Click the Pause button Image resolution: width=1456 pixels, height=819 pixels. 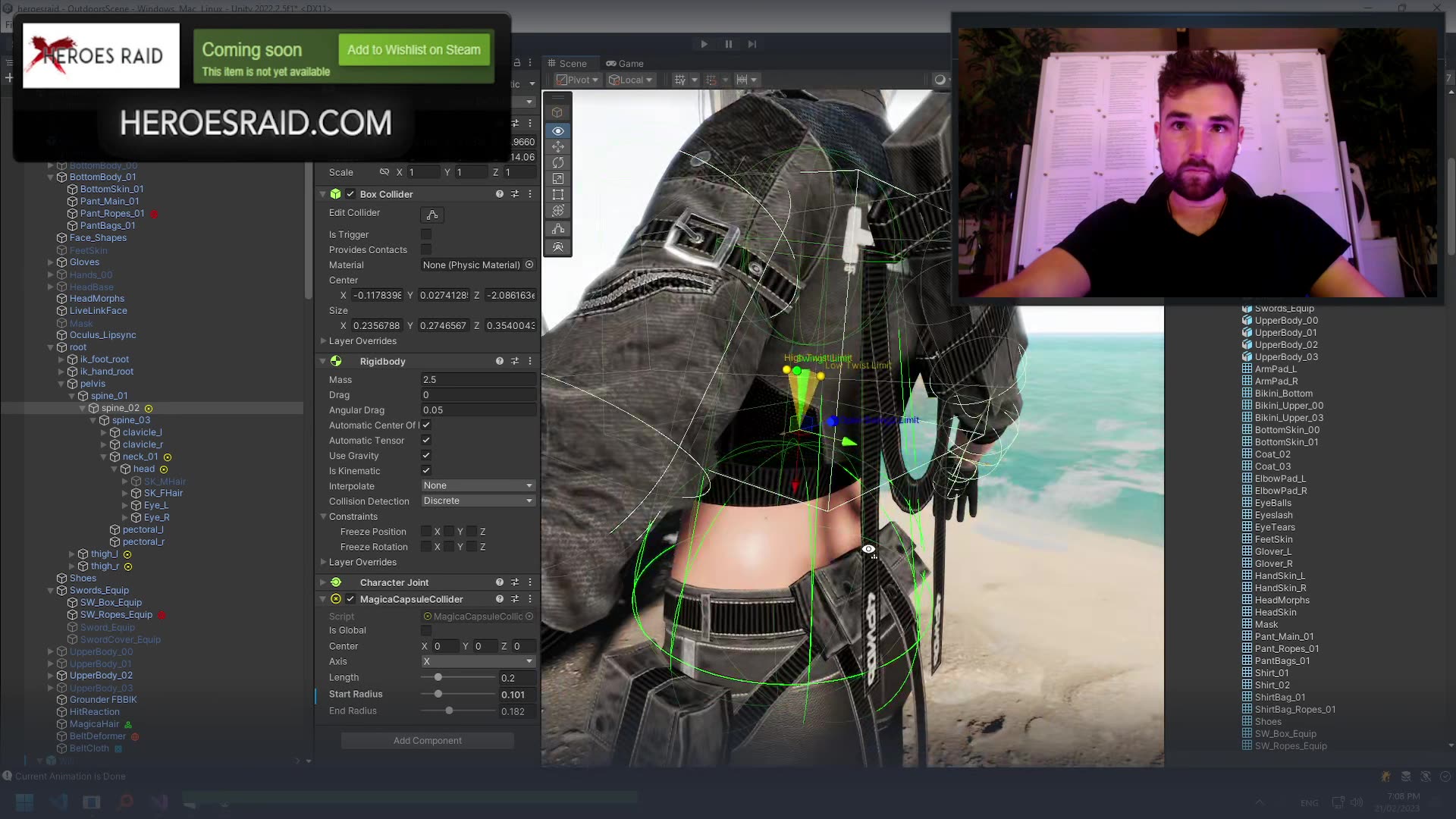point(729,44)
